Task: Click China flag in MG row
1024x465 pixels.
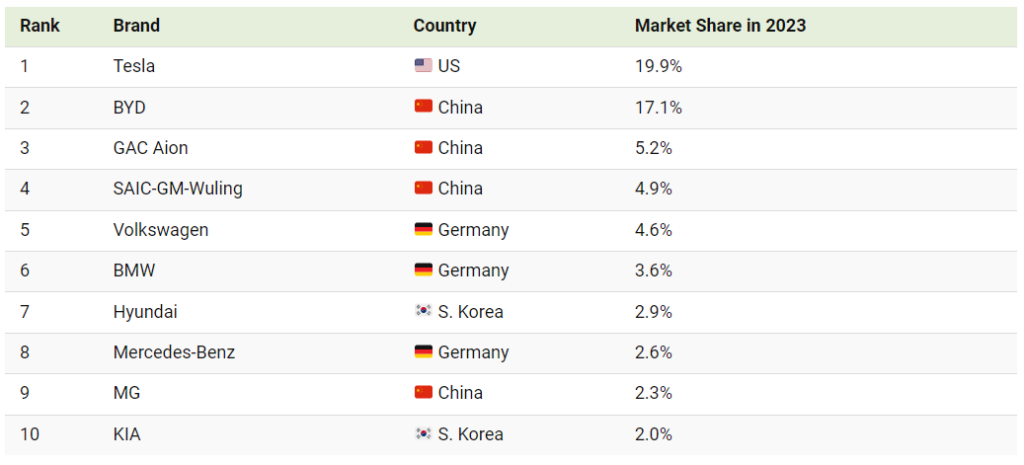Action: click(423, 393)
